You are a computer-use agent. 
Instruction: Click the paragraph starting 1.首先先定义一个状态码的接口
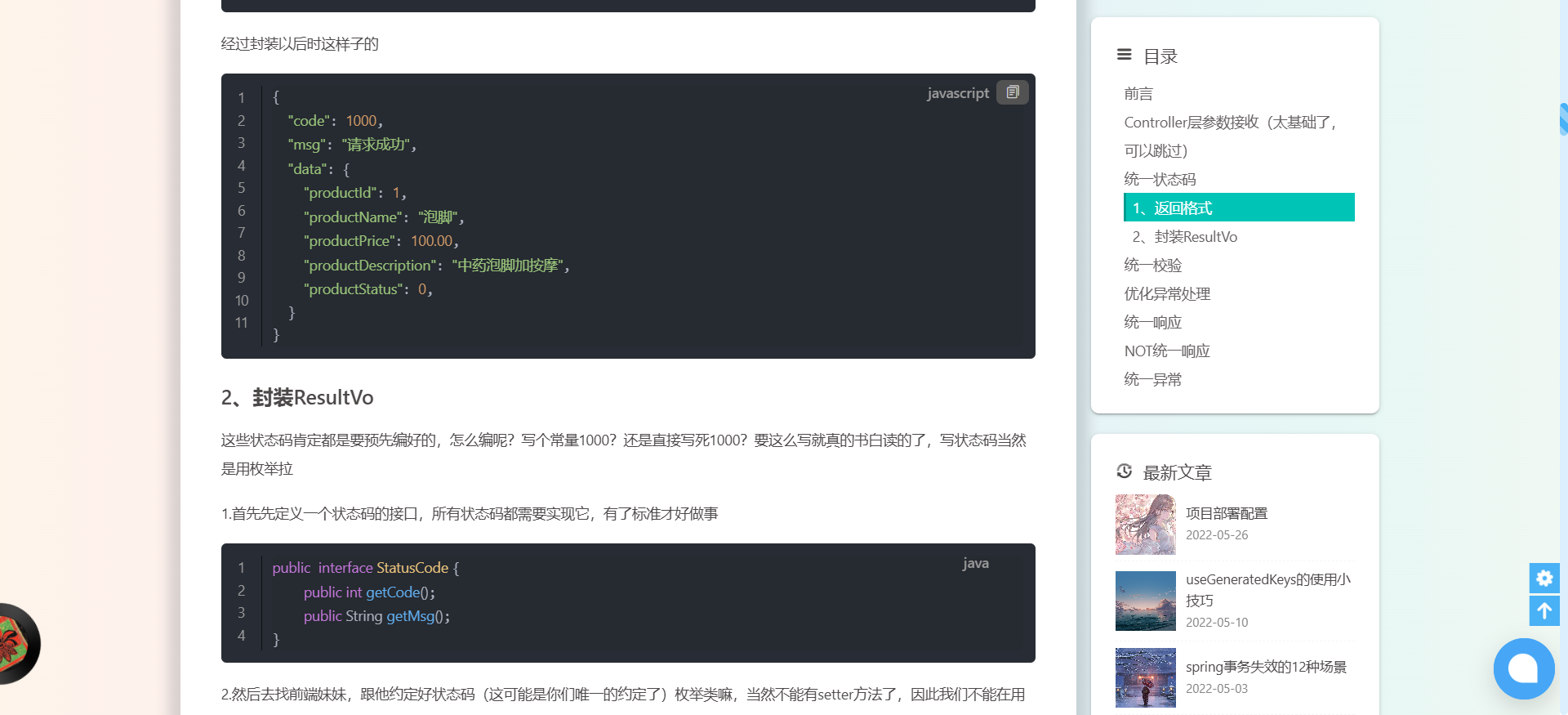pyautogui.click(x=470, y=514)
